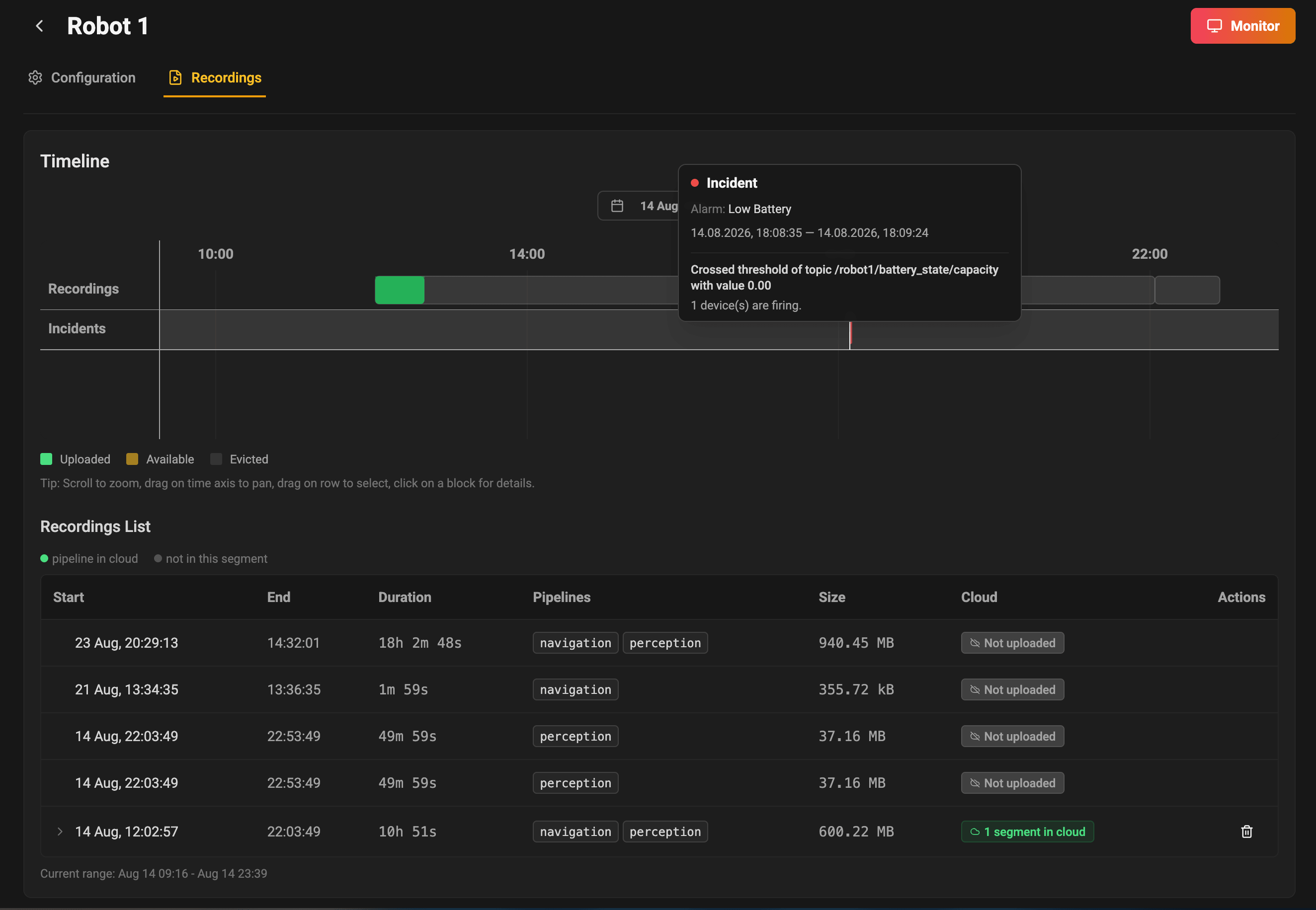Click the Recordings timeline row label
The width and height of the screenshot is (1316, 910).
click(83, 289)
